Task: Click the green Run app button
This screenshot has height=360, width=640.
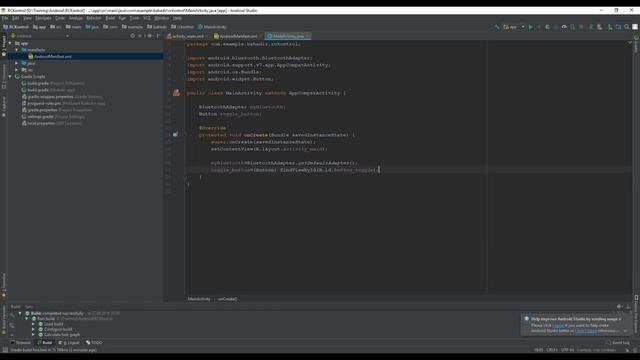Action: 531,27
